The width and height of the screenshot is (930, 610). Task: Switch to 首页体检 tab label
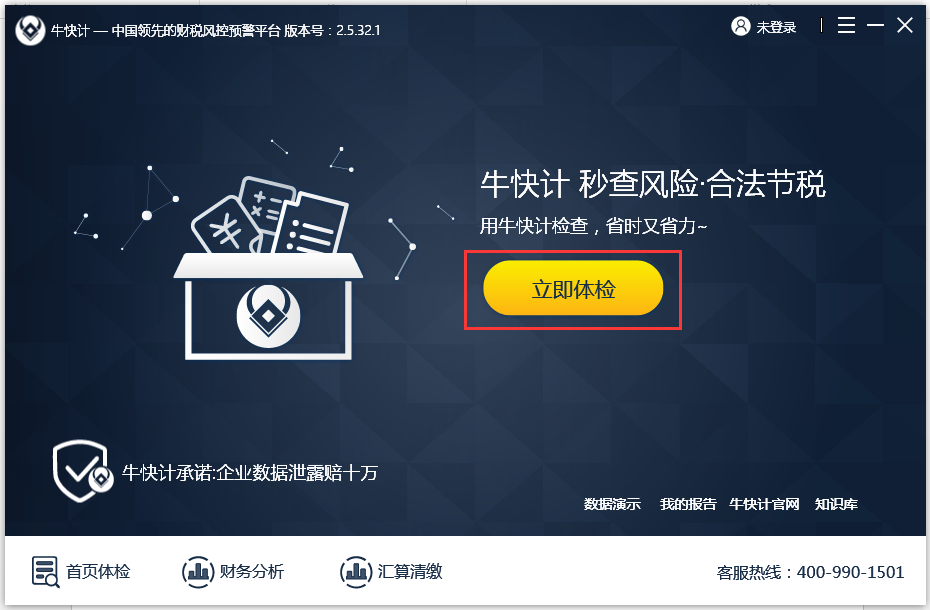click(98, 571)
